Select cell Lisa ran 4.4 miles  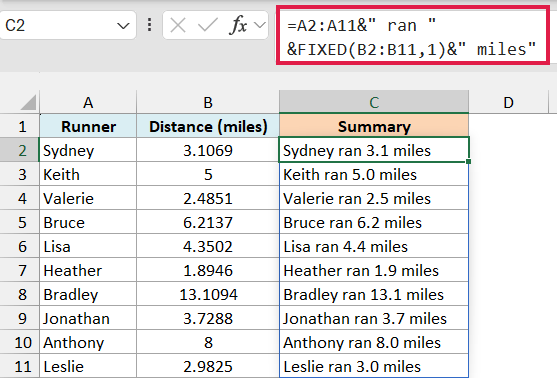point(374,246)
